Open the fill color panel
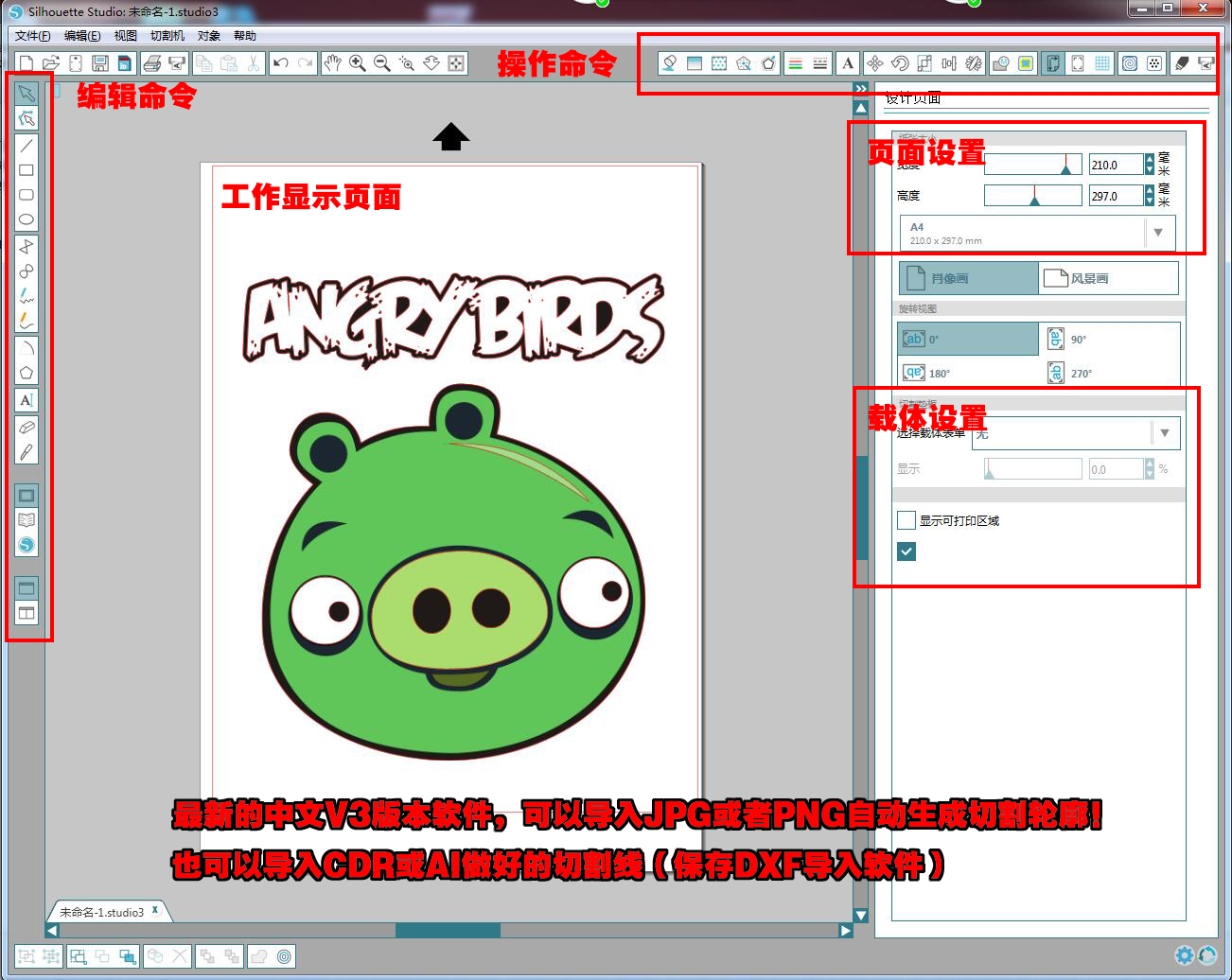Image resolution: width=1232 pixels, height=980 pixels. pos(670,63)
